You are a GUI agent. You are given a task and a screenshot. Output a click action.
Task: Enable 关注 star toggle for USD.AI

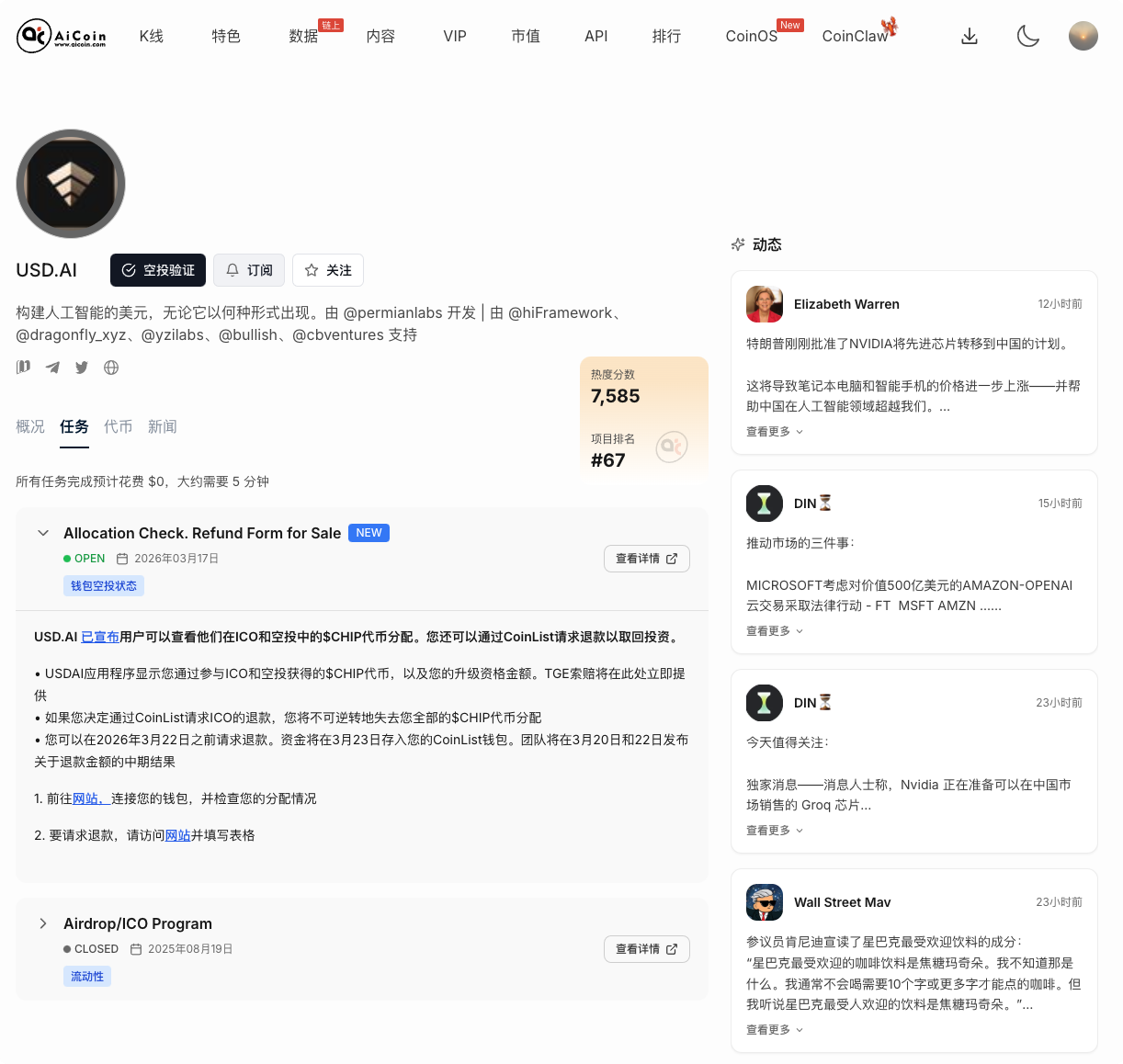(327, 269)
